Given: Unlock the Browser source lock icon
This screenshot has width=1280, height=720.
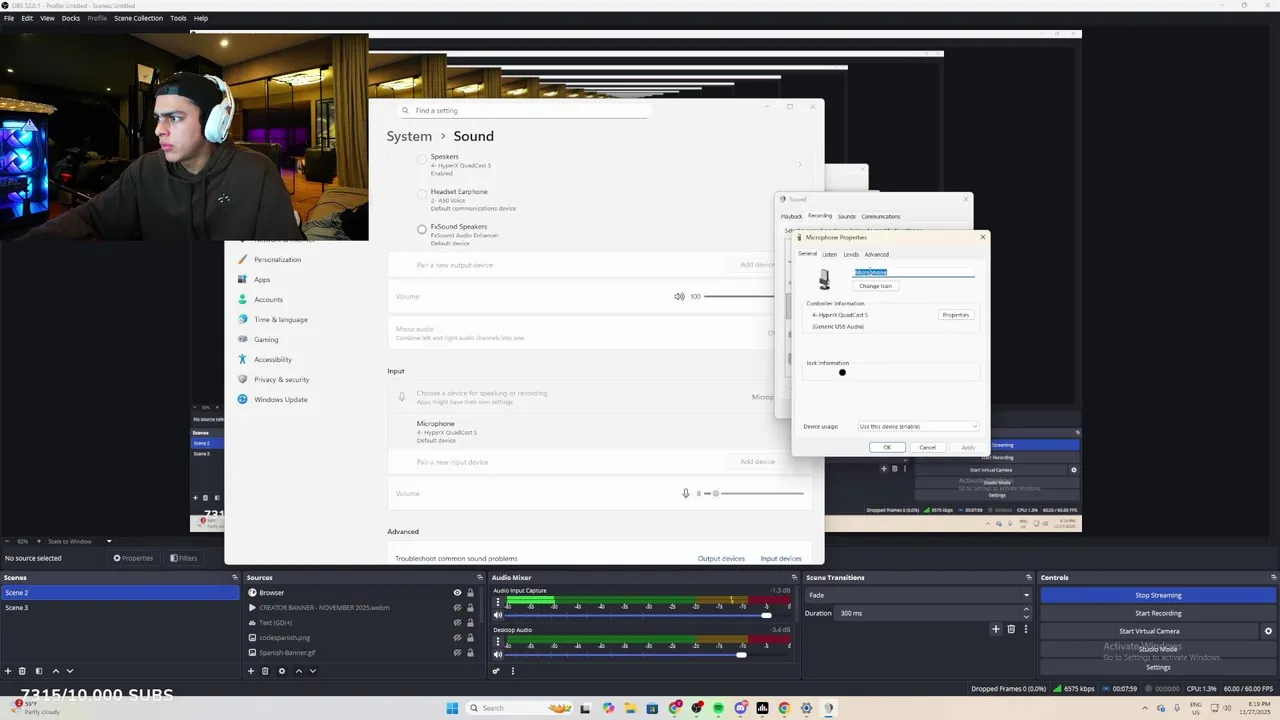Looking at the screenshot, I should (x=470, y=592).
